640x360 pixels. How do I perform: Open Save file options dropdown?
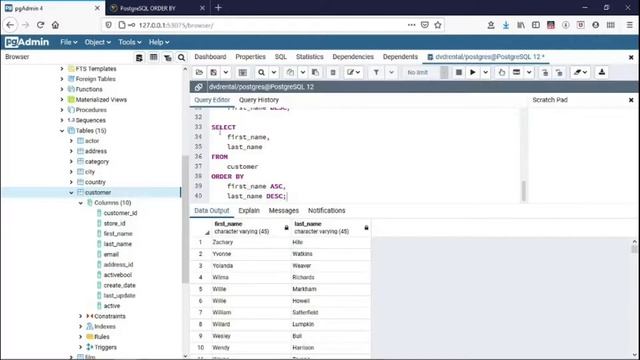[226, 72]
